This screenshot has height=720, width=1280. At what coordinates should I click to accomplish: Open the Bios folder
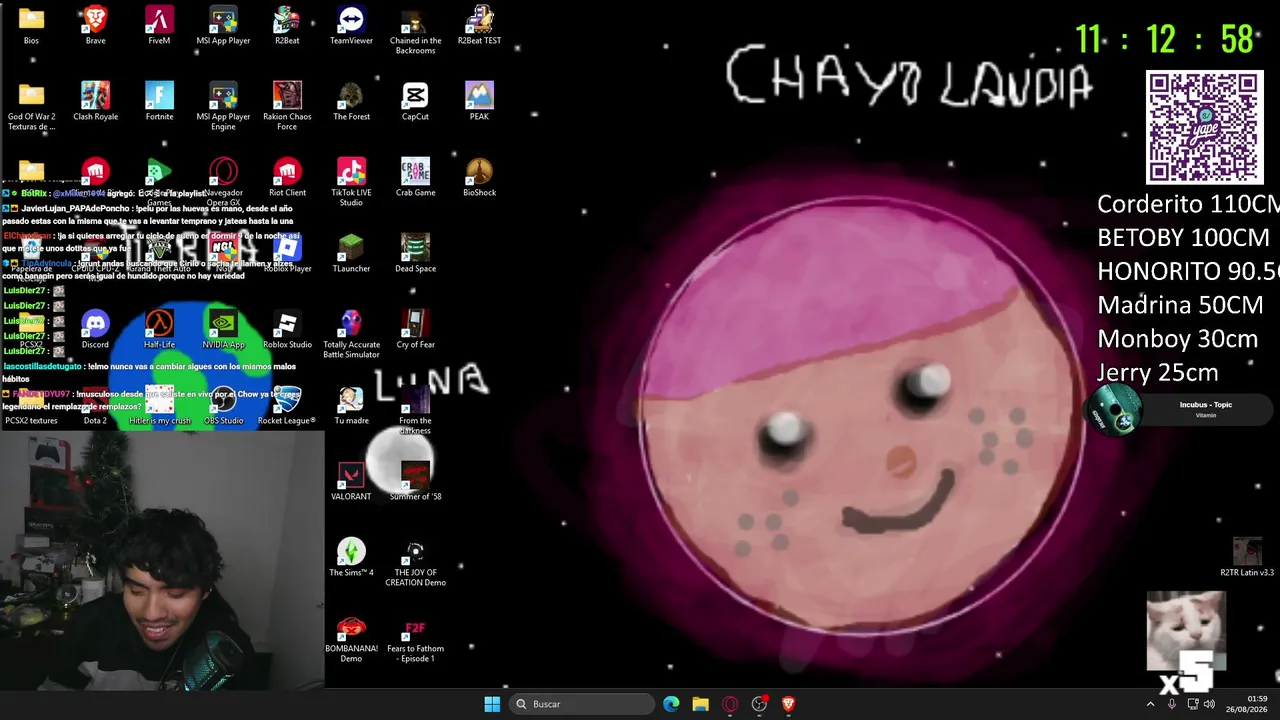[31, 25]
